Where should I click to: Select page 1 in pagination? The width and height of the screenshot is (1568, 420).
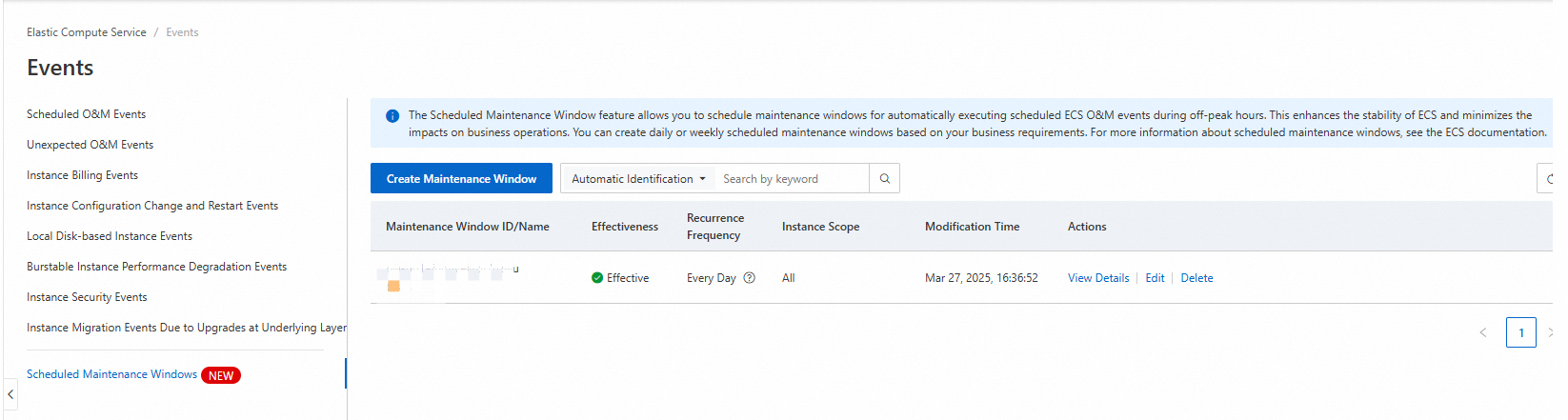[1520, 332]
